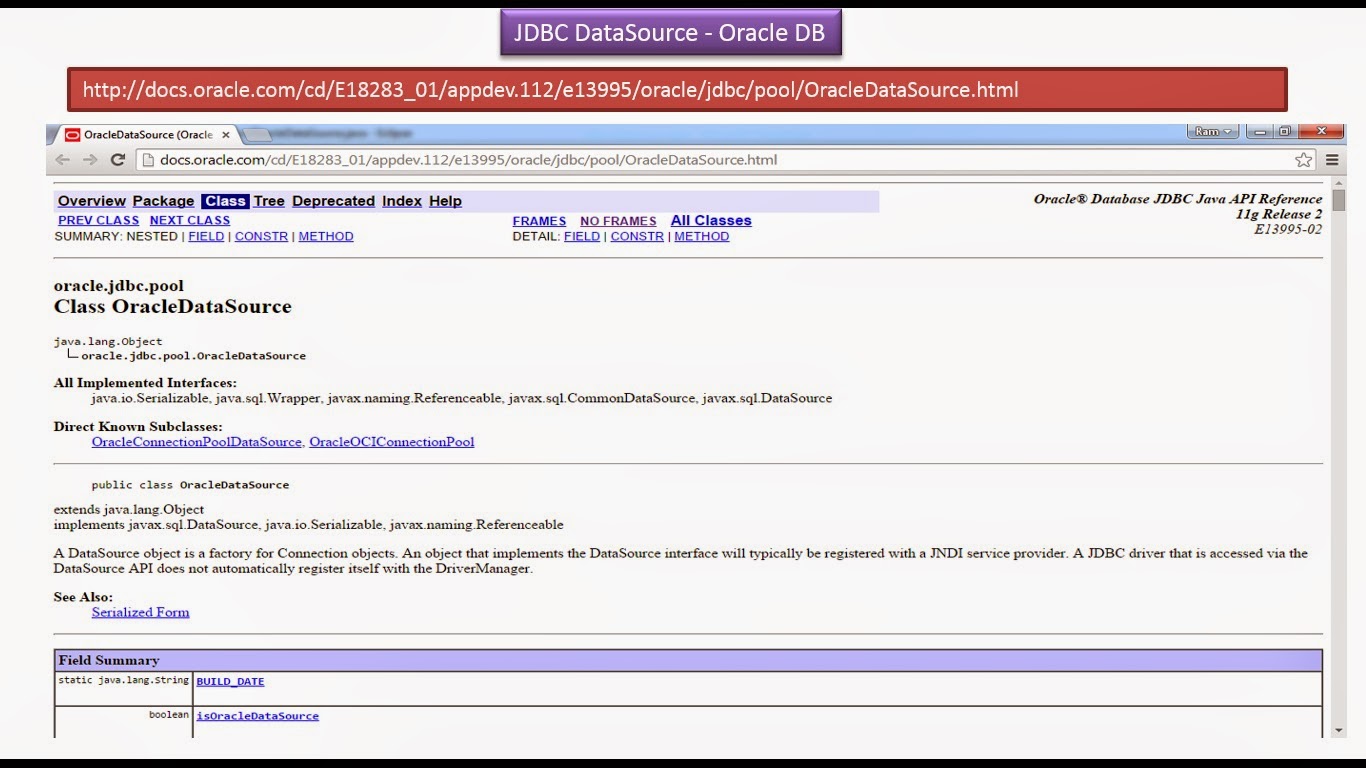Click the page vertical scrollbar thumb
The image size is (1366, 768).
pos(1339,200)
